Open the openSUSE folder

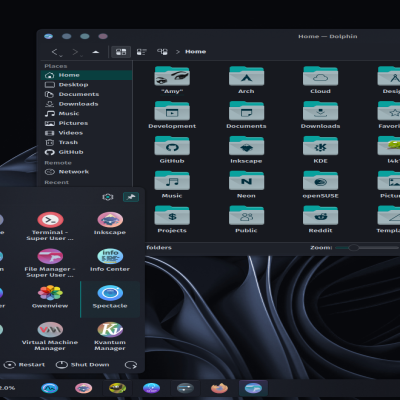pyautogui.click(x=320, y=185)
